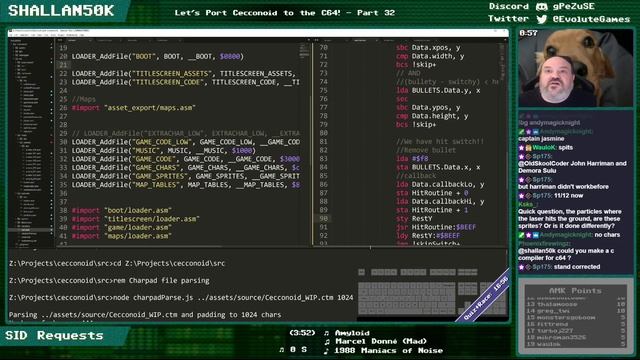This screenshot has width=640, height=360.
Task: Click the TITLESCREEN_CODE loader line
Action: [186, 82]
